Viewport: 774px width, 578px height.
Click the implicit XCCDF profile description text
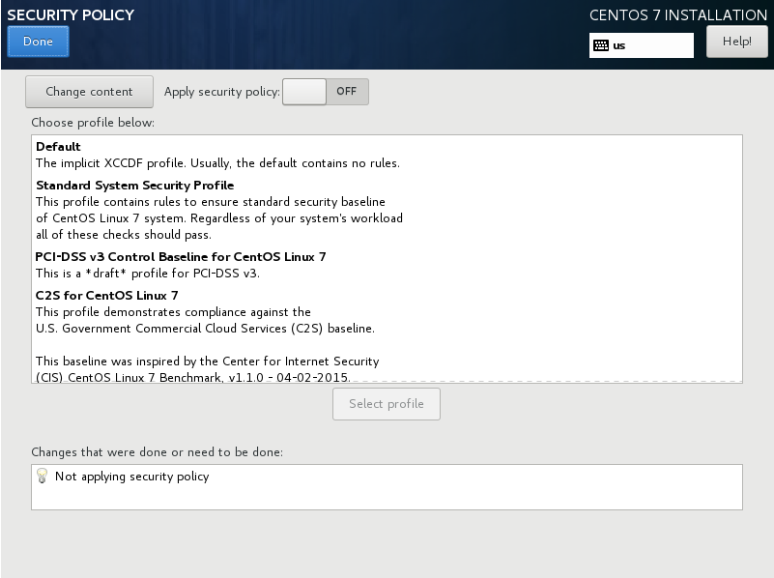coord(218,163)
